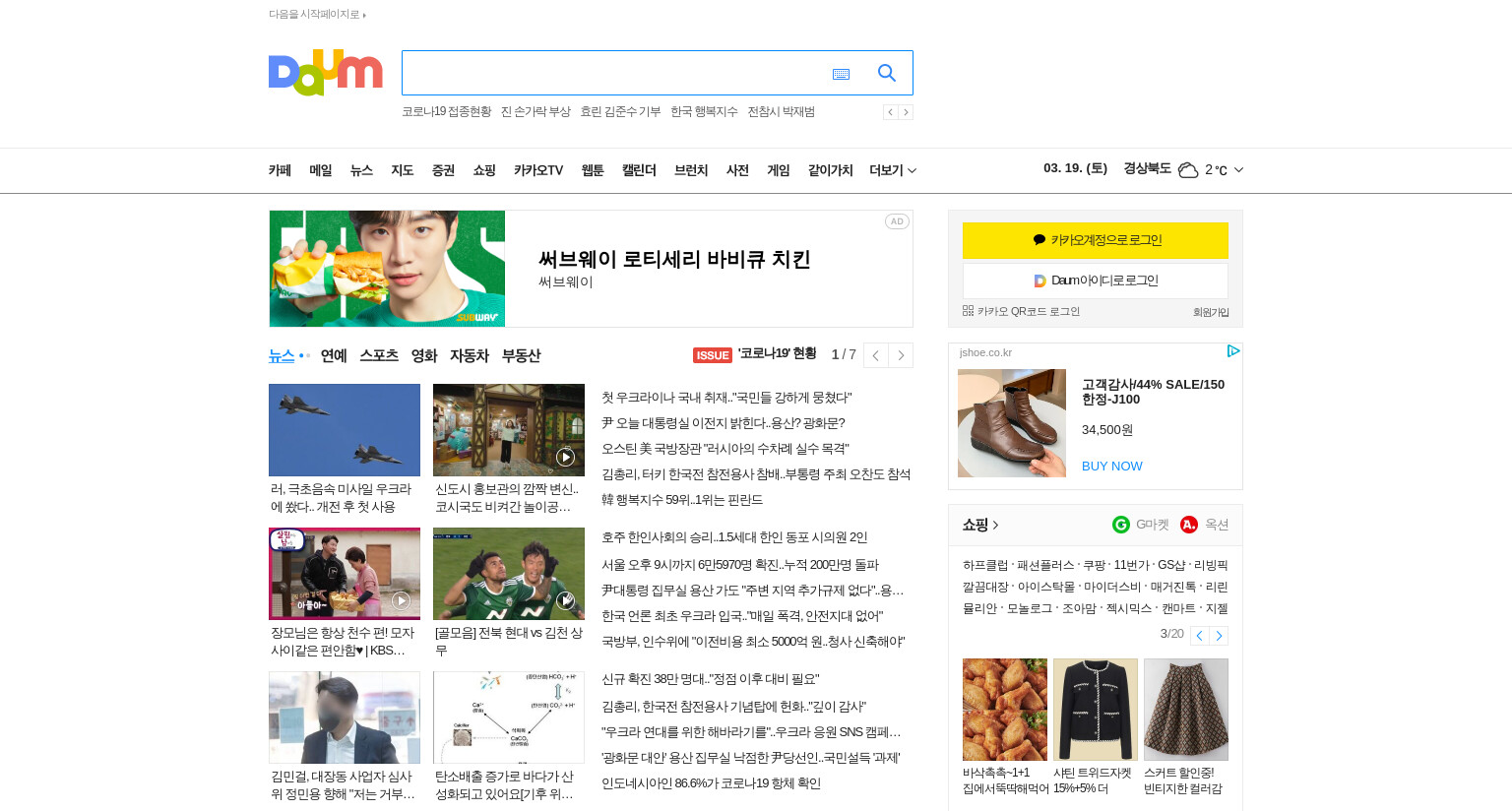Open the fighter jets news thumbnail
1512x811 pixels.
[x=345, y=430]
